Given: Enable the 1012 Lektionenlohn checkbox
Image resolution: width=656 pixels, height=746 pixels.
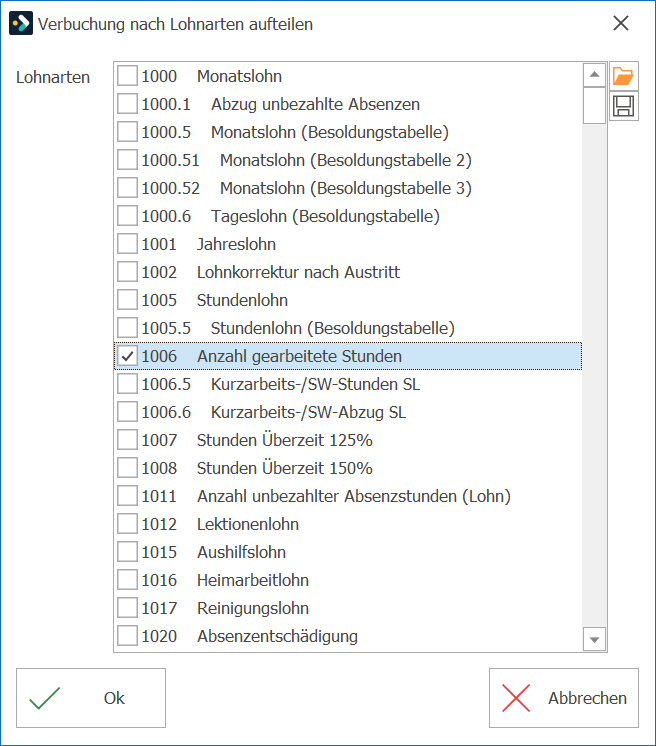Looking at the screenshot, I should (127, 524).
